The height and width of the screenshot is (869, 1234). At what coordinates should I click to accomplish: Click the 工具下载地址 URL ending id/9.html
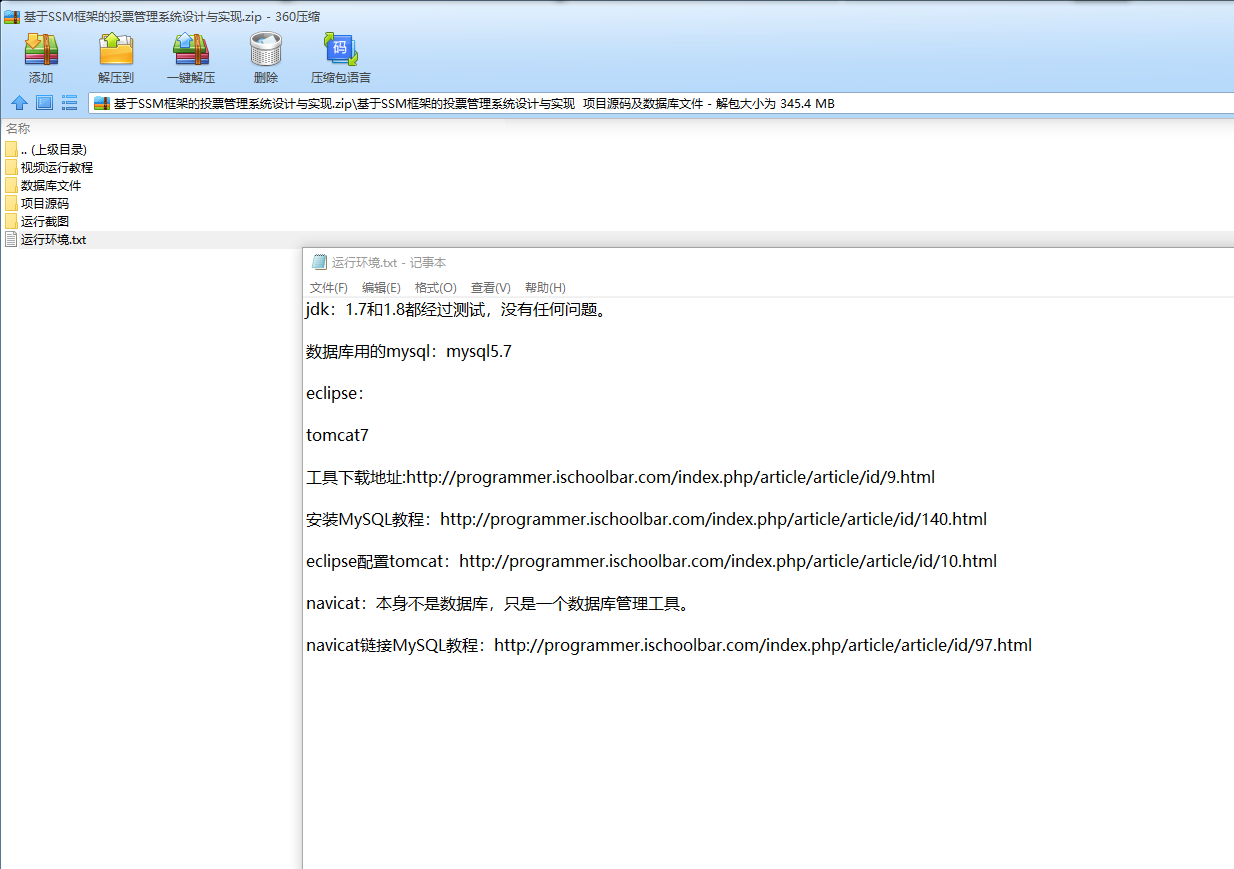670,477
